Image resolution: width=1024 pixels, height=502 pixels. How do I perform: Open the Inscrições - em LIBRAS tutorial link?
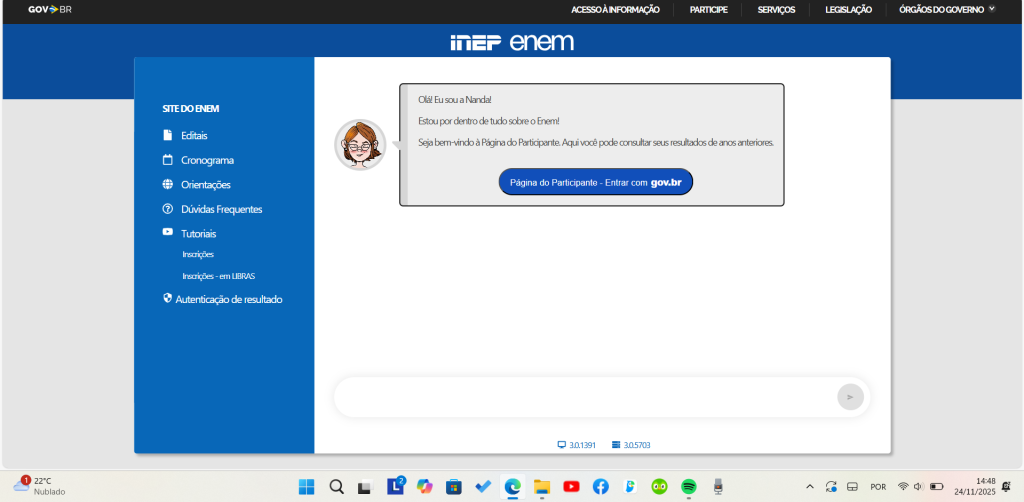[x=219, y=276]
